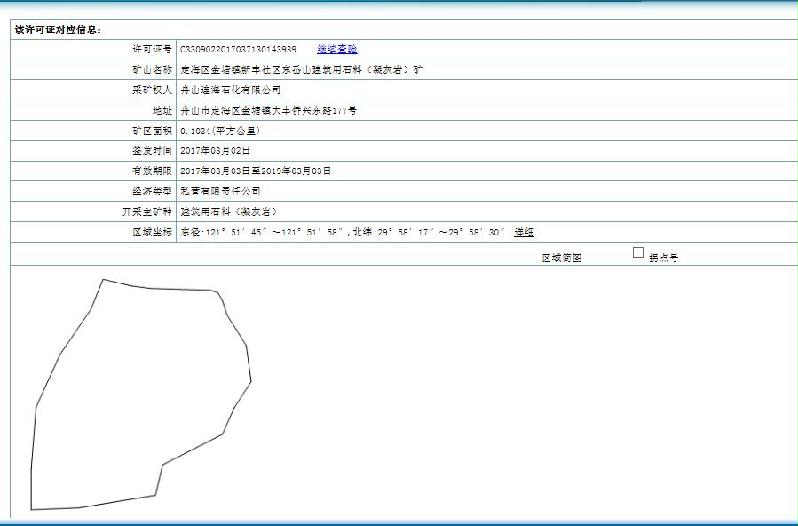Click the 开采主矿种 mineral type value
This screenshot has width=798, height=526.
227,212
